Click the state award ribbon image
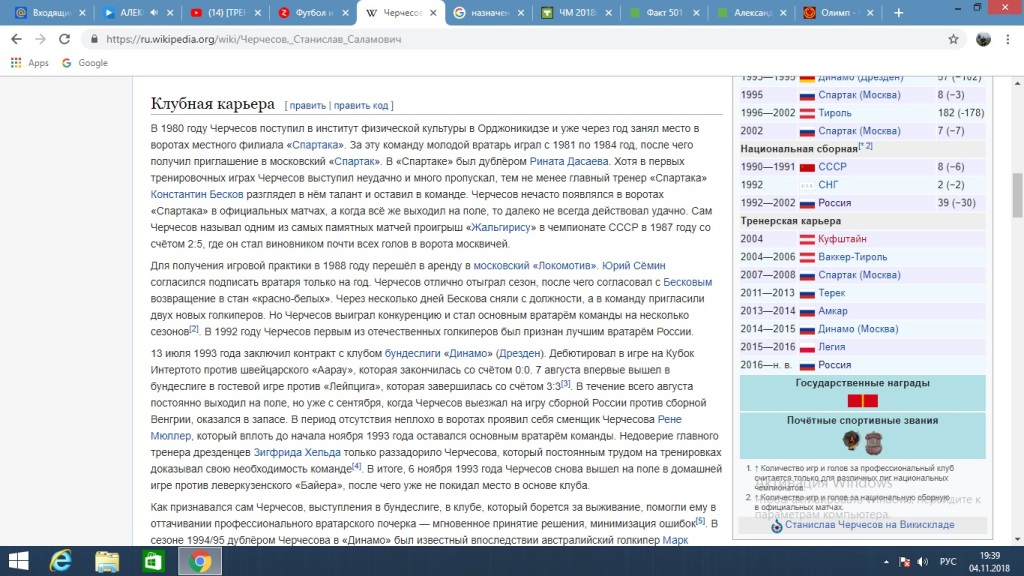The height and width of the screenshot is (576, 1024). point(863,400)
